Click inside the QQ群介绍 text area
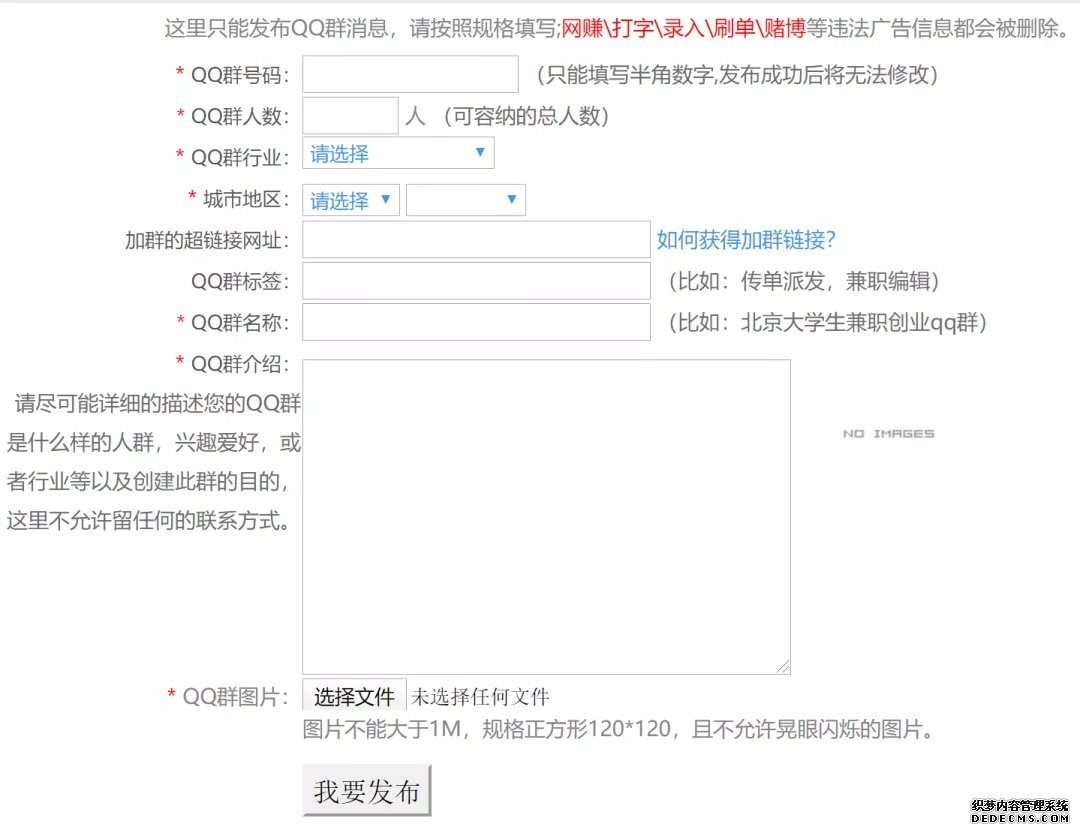 pos(546,516)
